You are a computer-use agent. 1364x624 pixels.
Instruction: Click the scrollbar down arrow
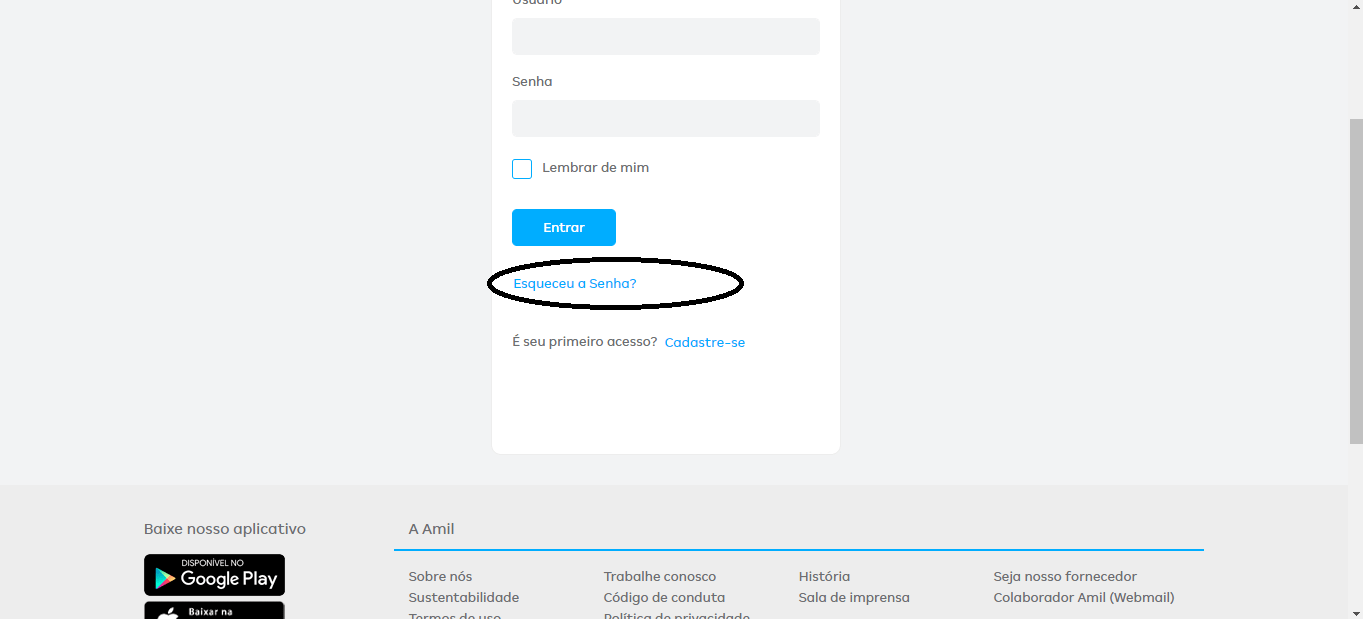[1355, 612]
